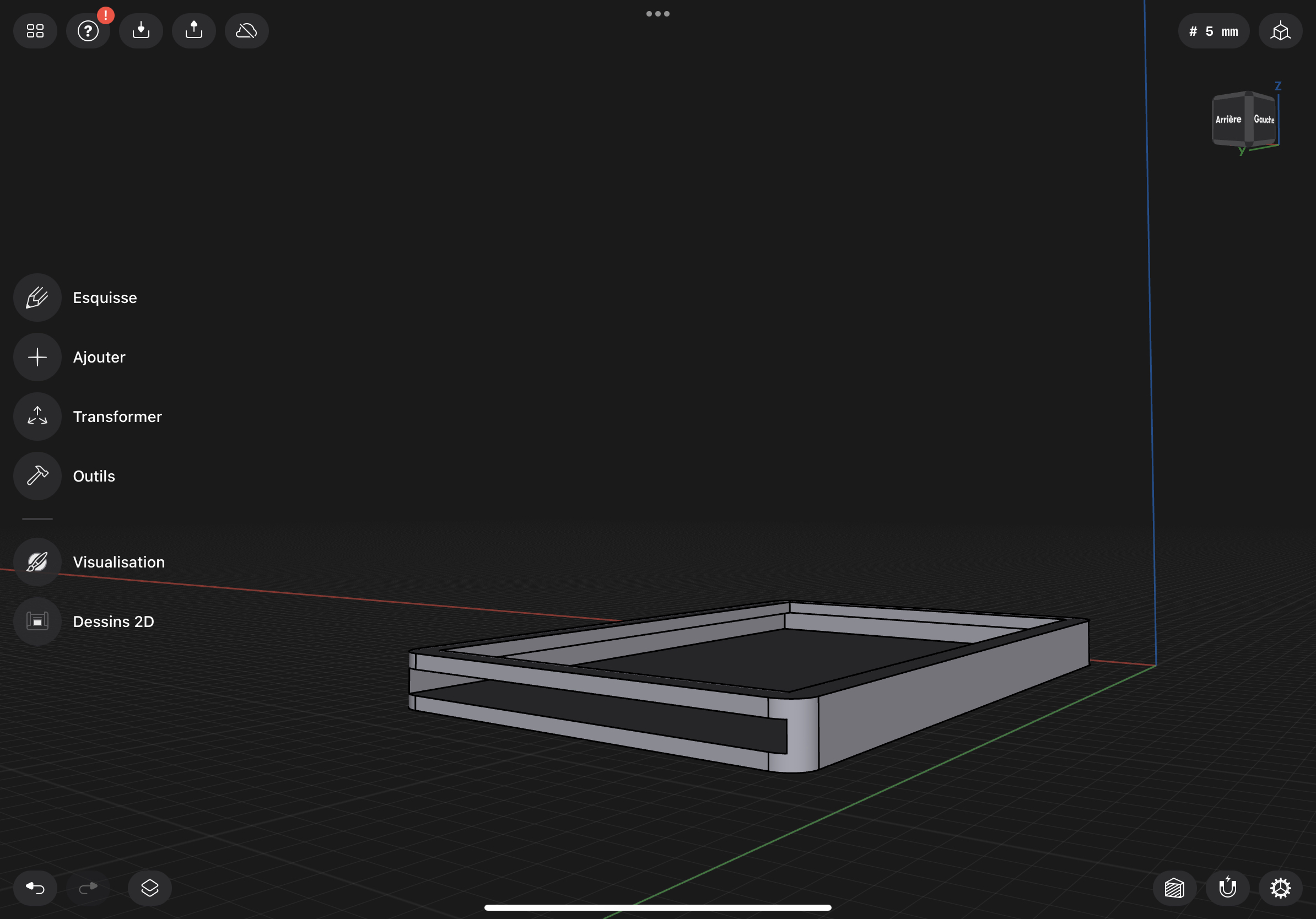Open the help menu with alert badge

coord(88,31)
